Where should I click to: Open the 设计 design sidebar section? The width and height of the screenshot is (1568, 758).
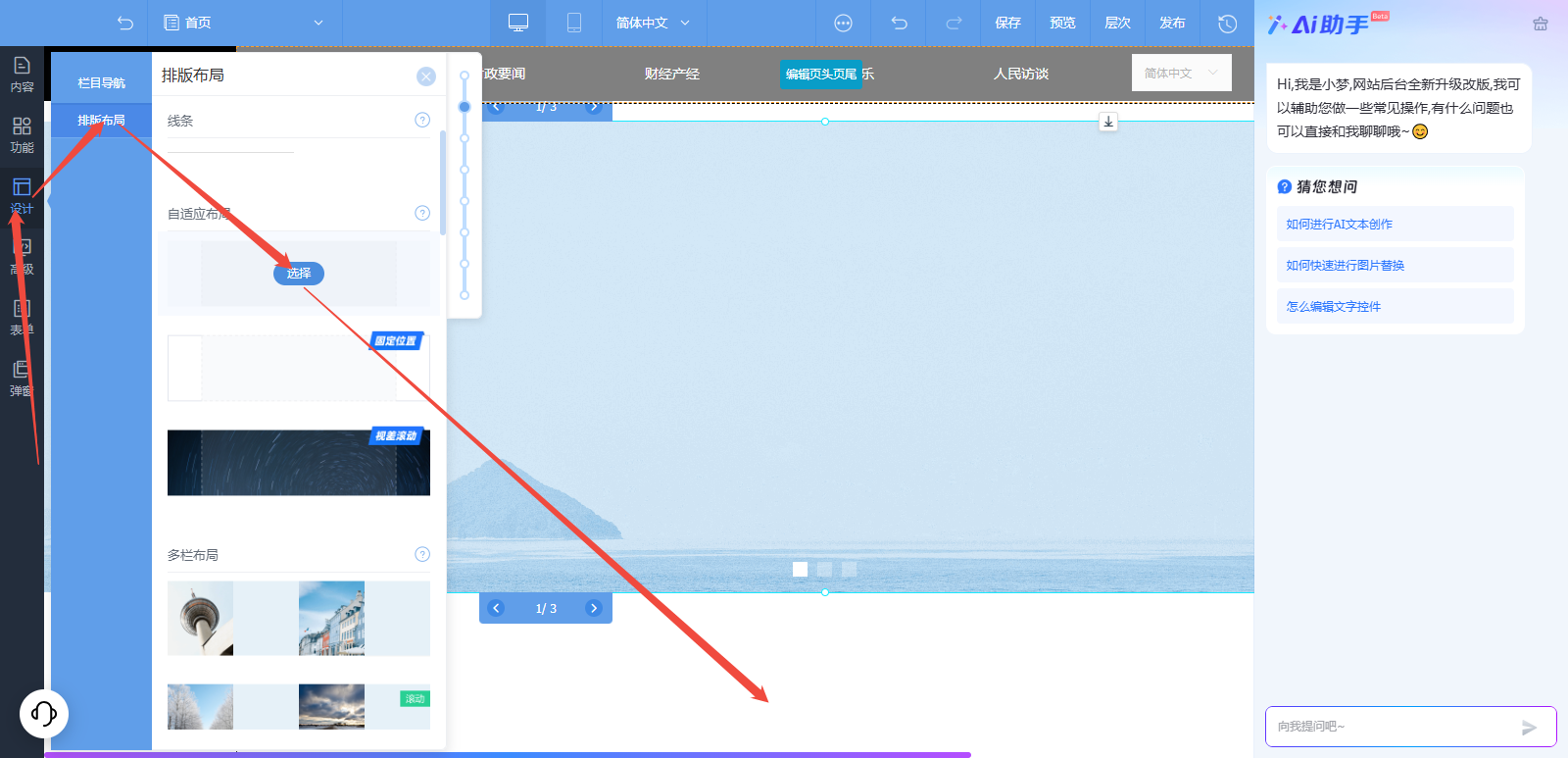click(x=22, y=196)
